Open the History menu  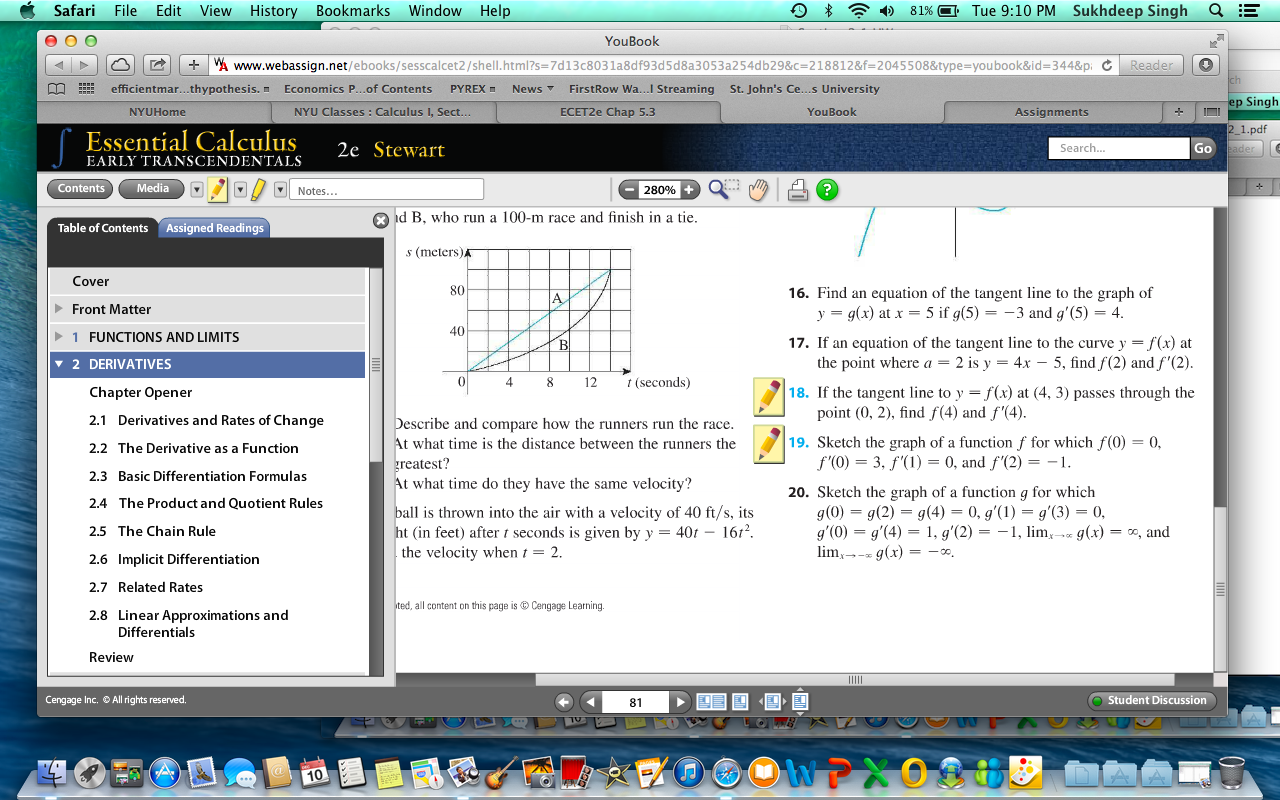(x=273, y=11)
